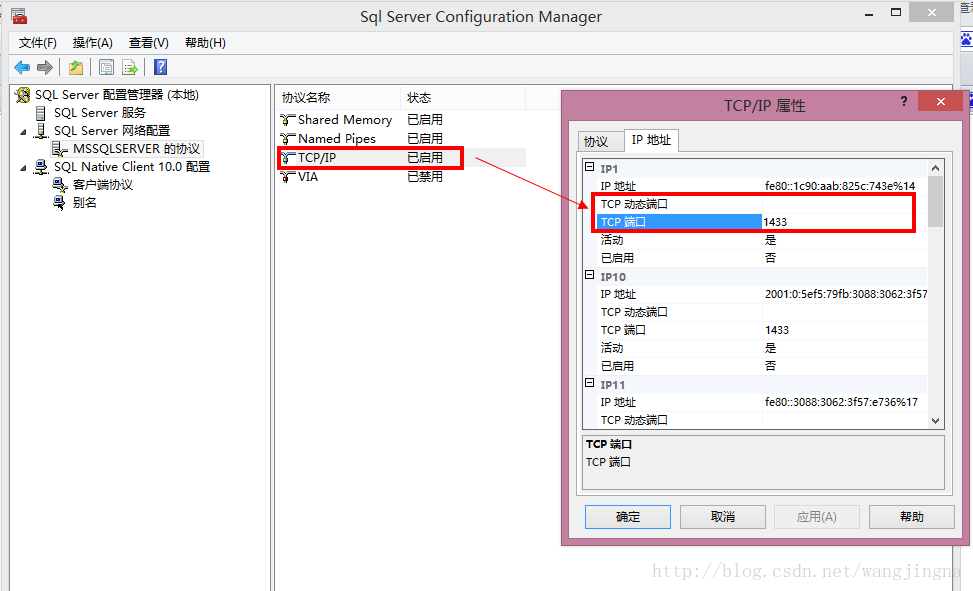Select the IP 地址 tab
The image size is (973, 591).
point(652,140)
